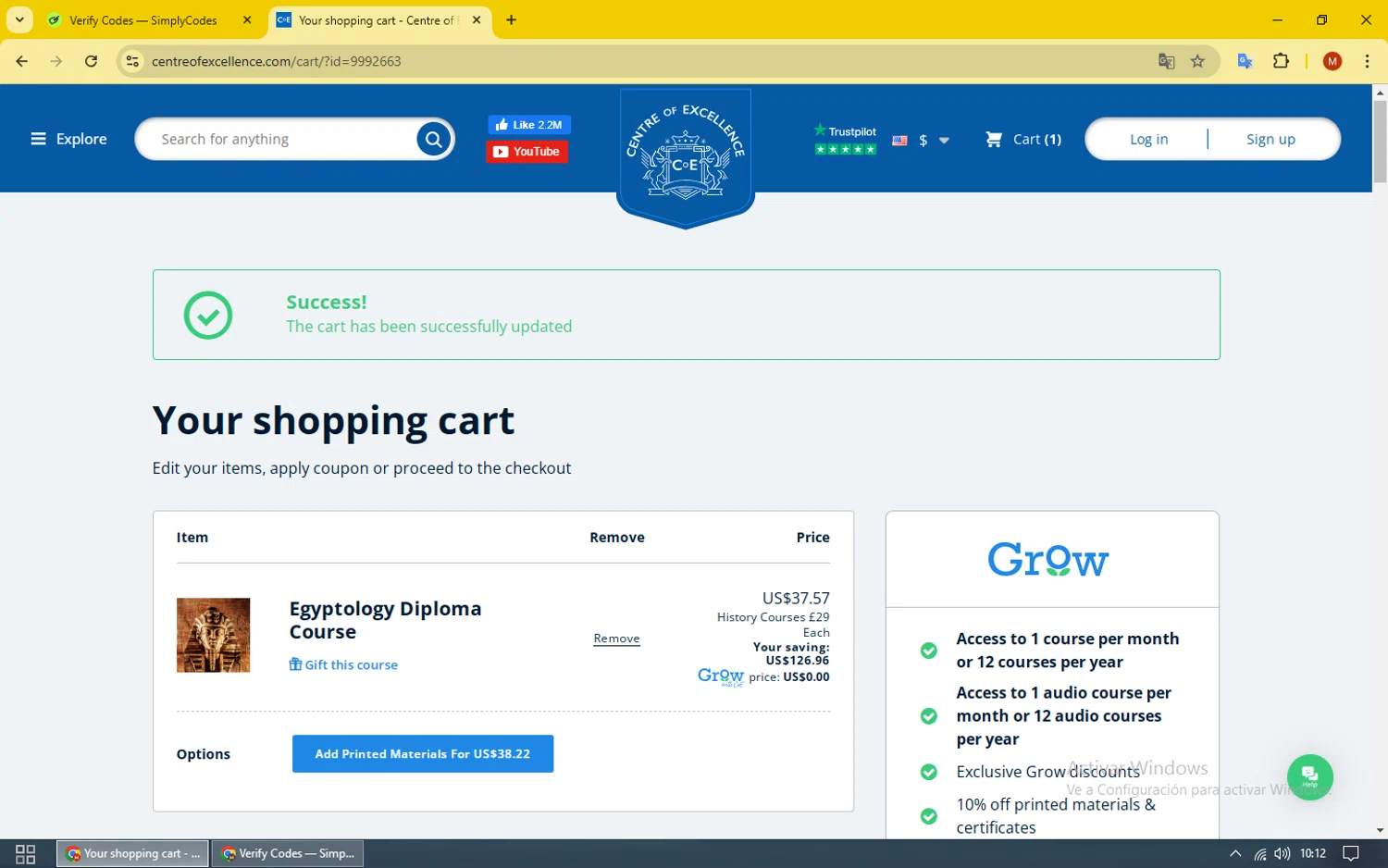The height and width of the screenshot is (868, 1388).
Task: Remove Egyptology Diploma Course from cart
Action: tap(616, 639)
